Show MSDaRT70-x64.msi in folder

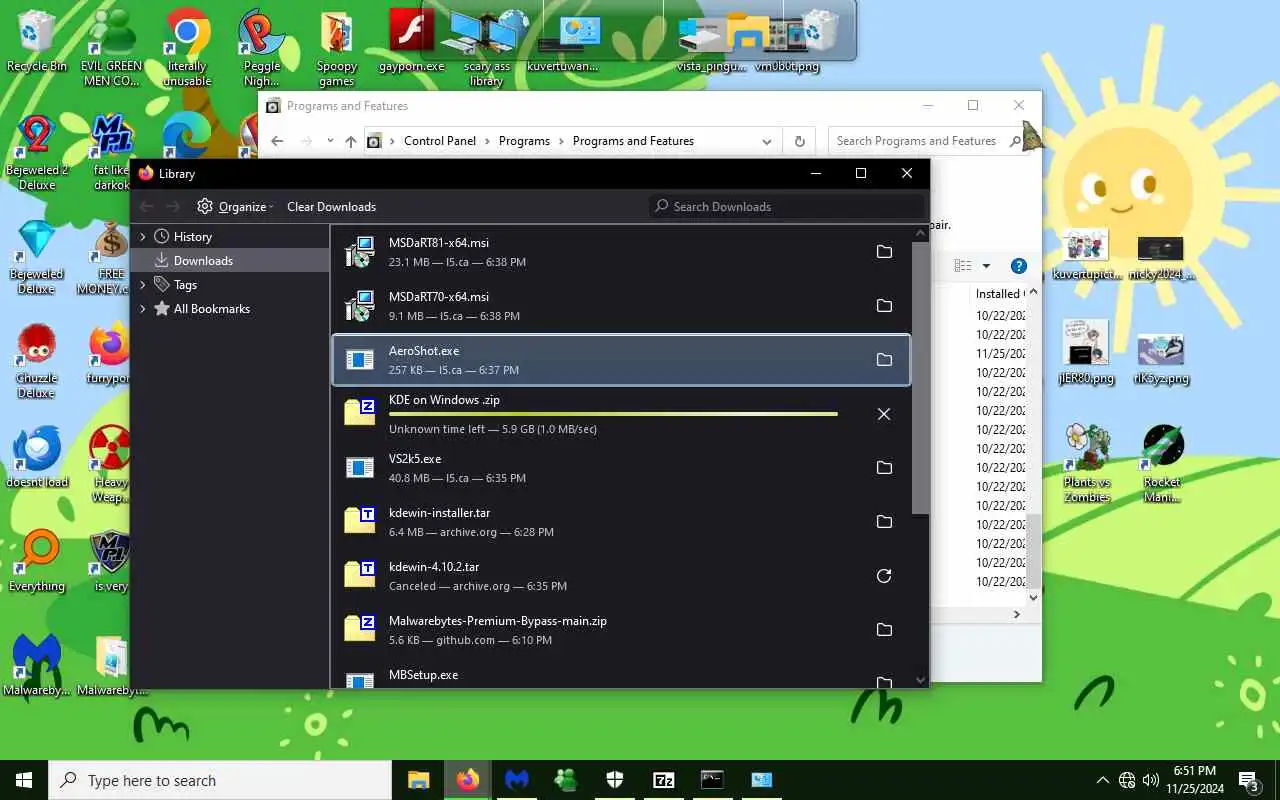coord(884,306)
